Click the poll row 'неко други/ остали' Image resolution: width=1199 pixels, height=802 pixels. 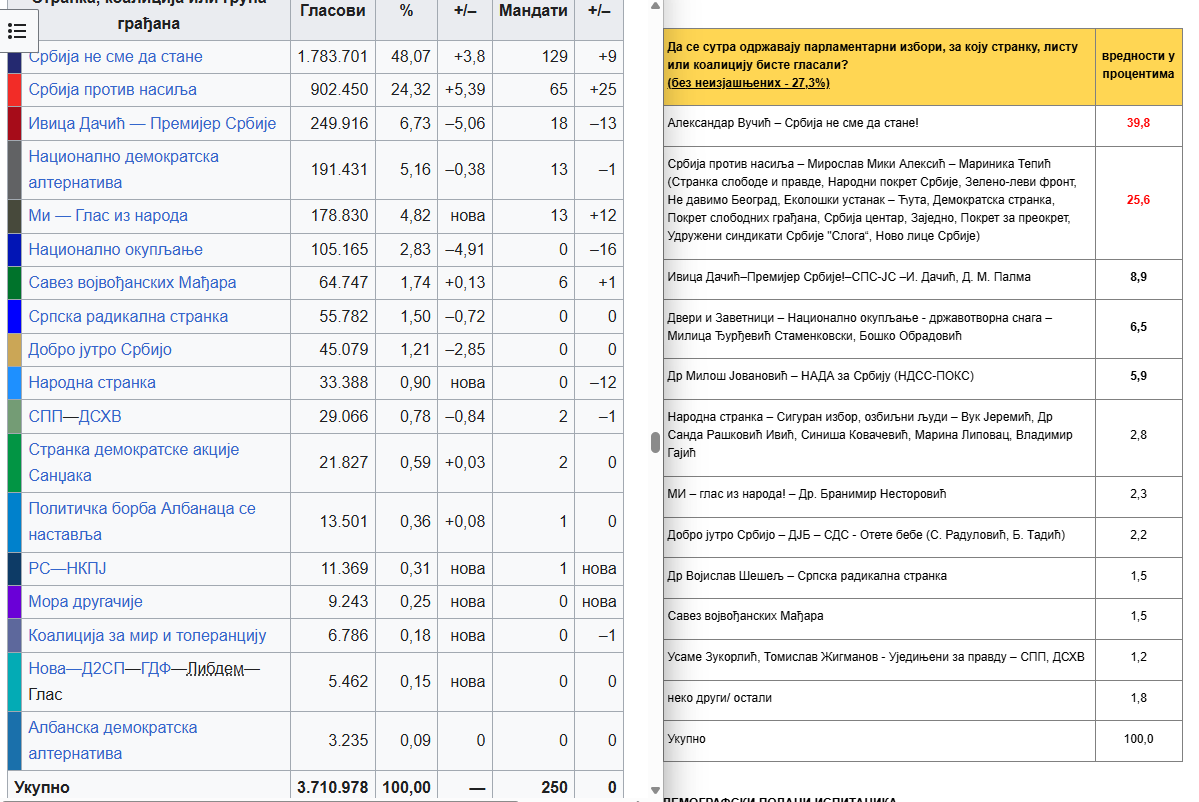pyautogui.click(x=879, y=698)
